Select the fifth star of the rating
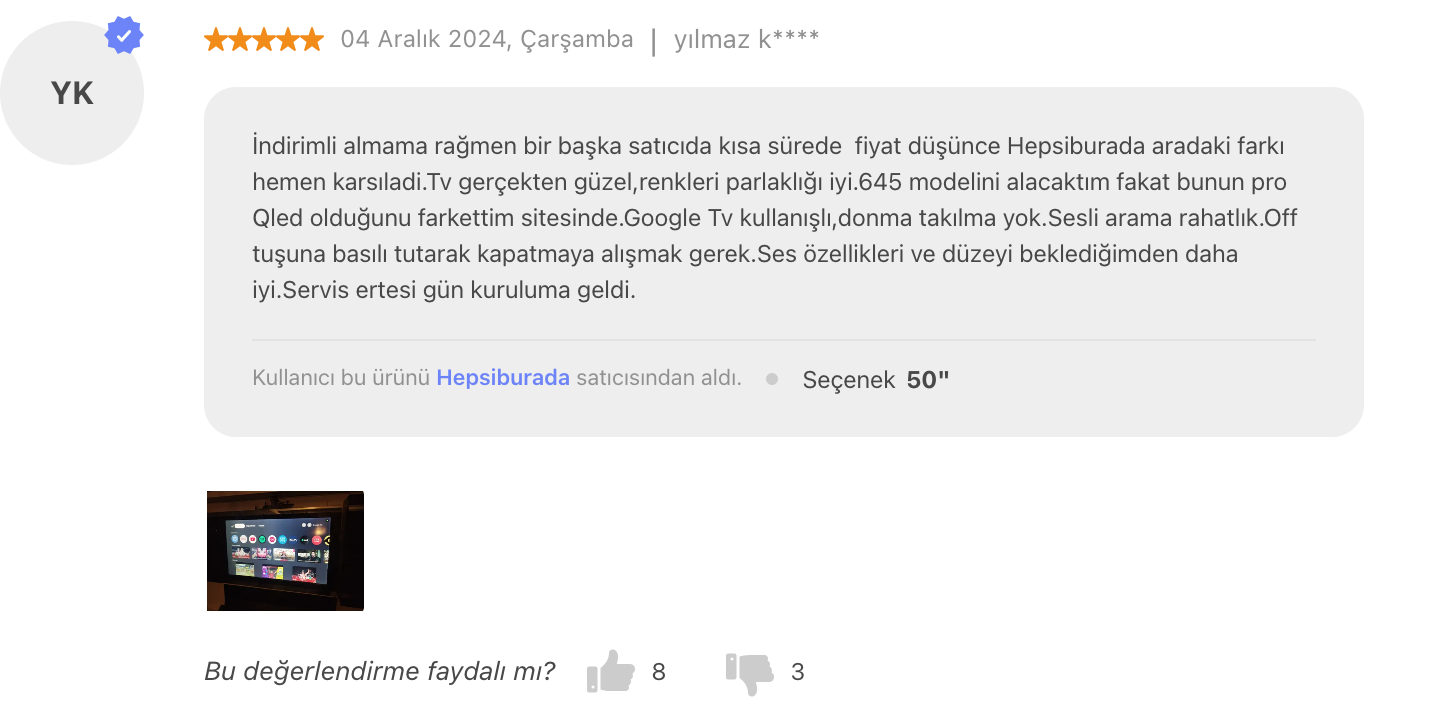Image resolution: width=1436 pixels, height=722 pixels. point(310,39)
